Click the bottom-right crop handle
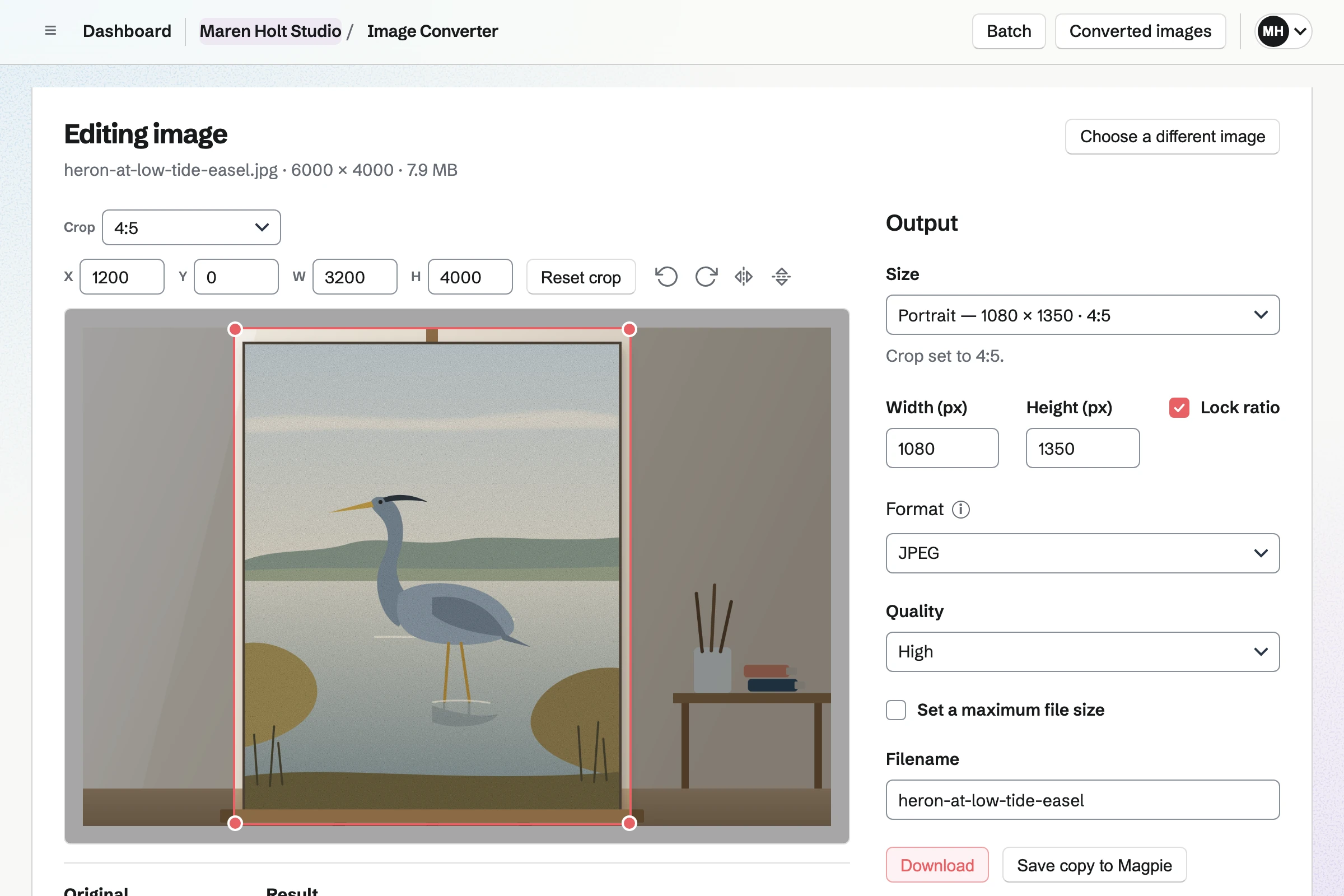 point(629,823)
